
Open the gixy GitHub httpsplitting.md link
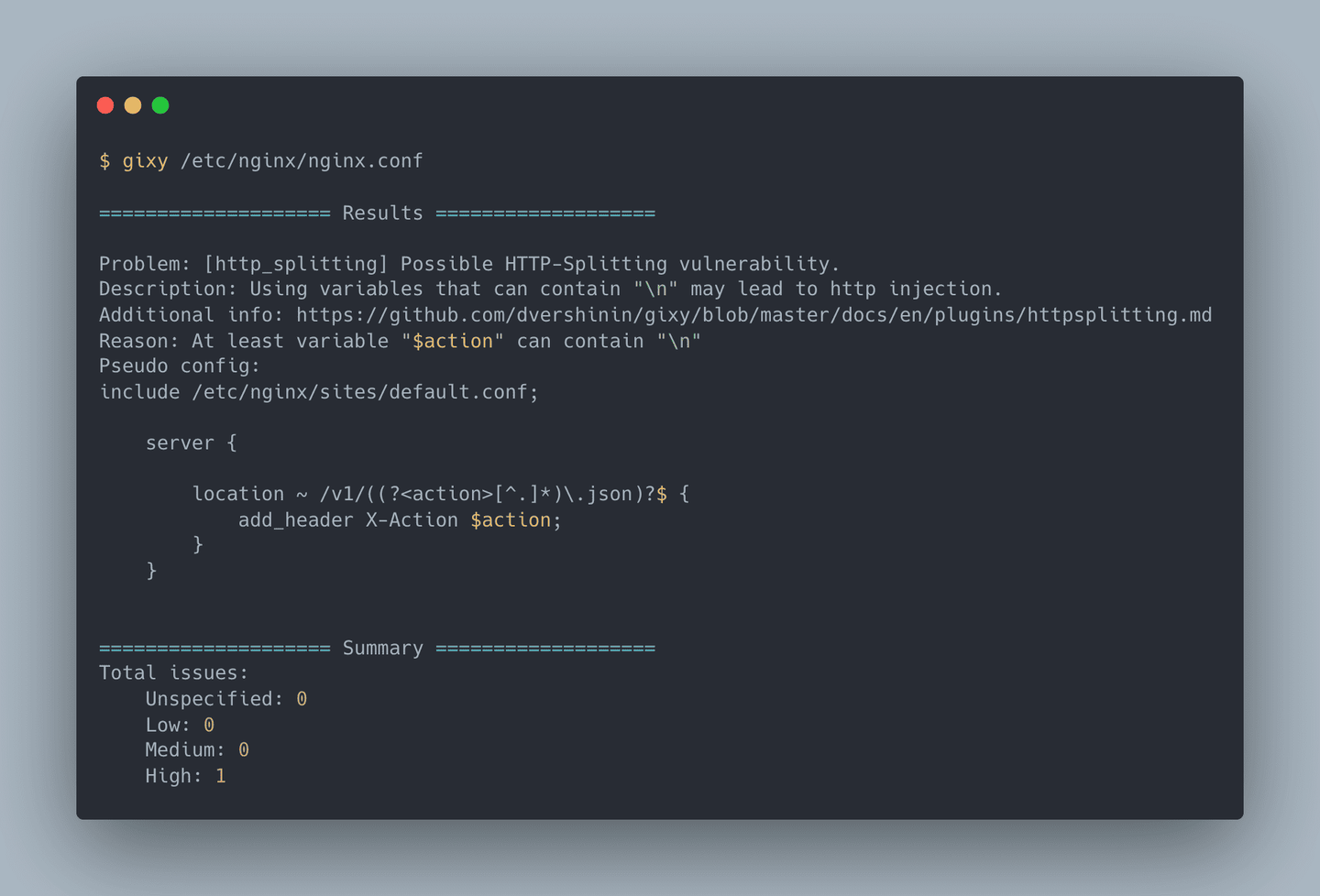click(x=753, y=315)
